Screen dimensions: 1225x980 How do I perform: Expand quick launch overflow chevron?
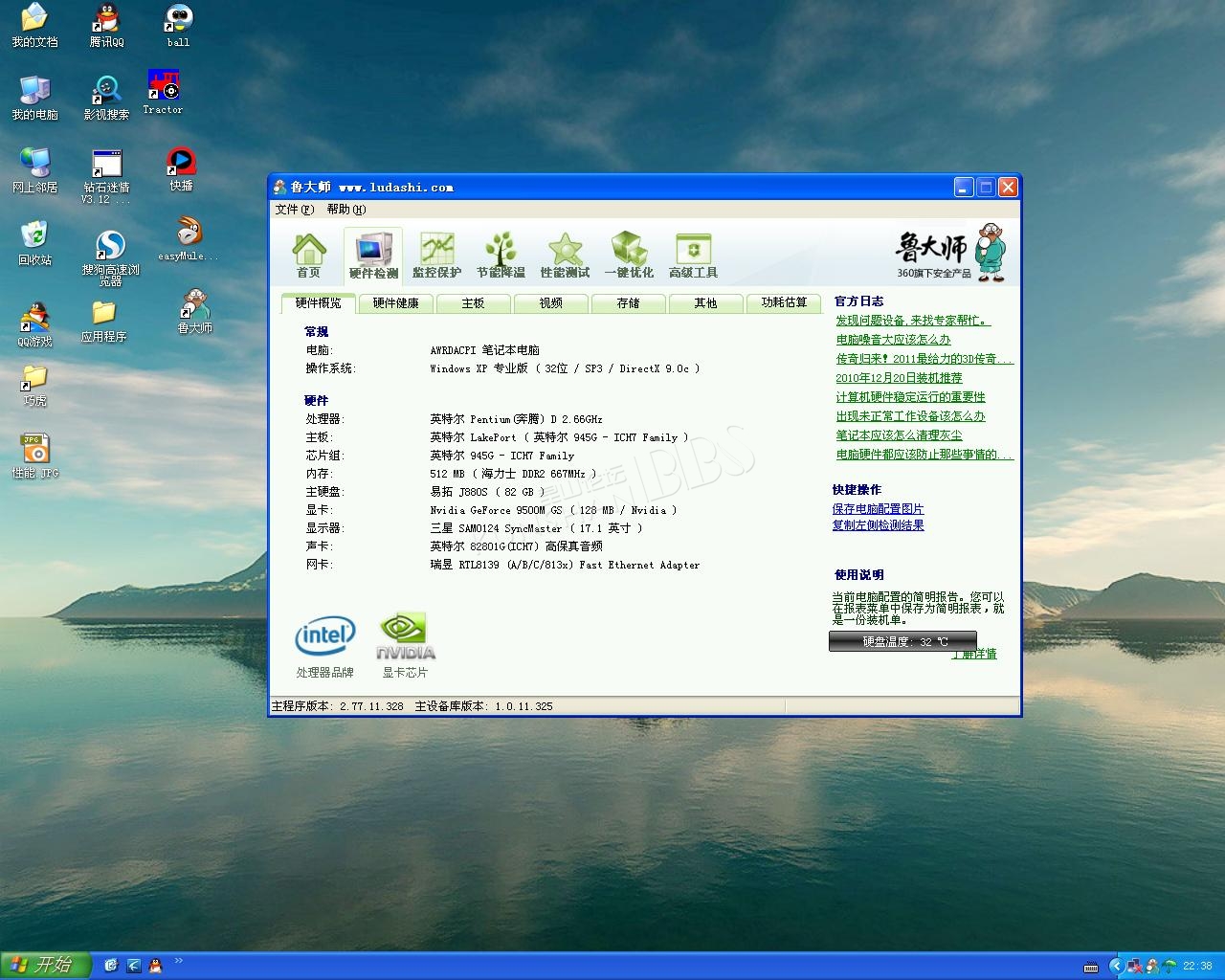coord(178,961)
